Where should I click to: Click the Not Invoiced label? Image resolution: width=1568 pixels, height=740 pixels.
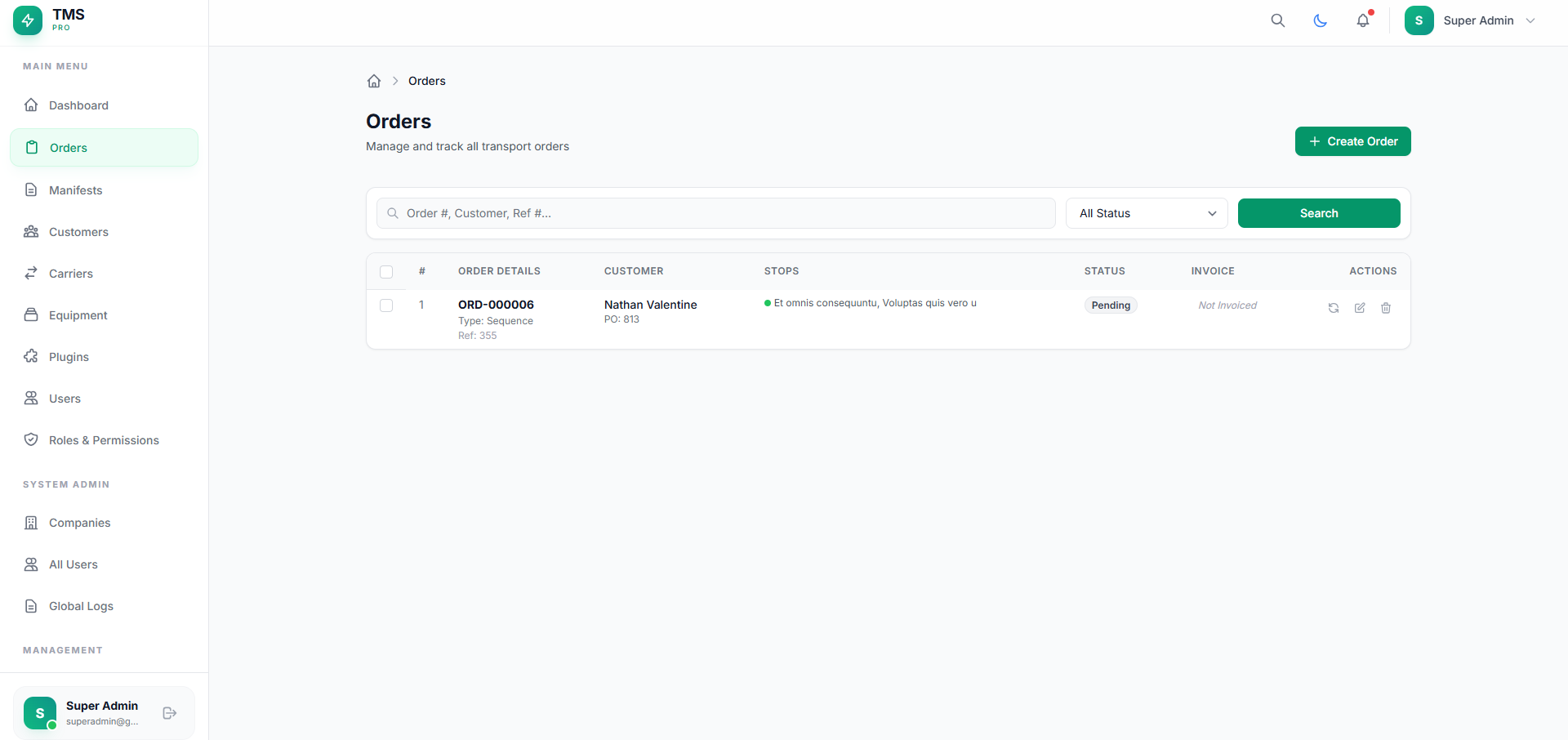click(1227, 305)
